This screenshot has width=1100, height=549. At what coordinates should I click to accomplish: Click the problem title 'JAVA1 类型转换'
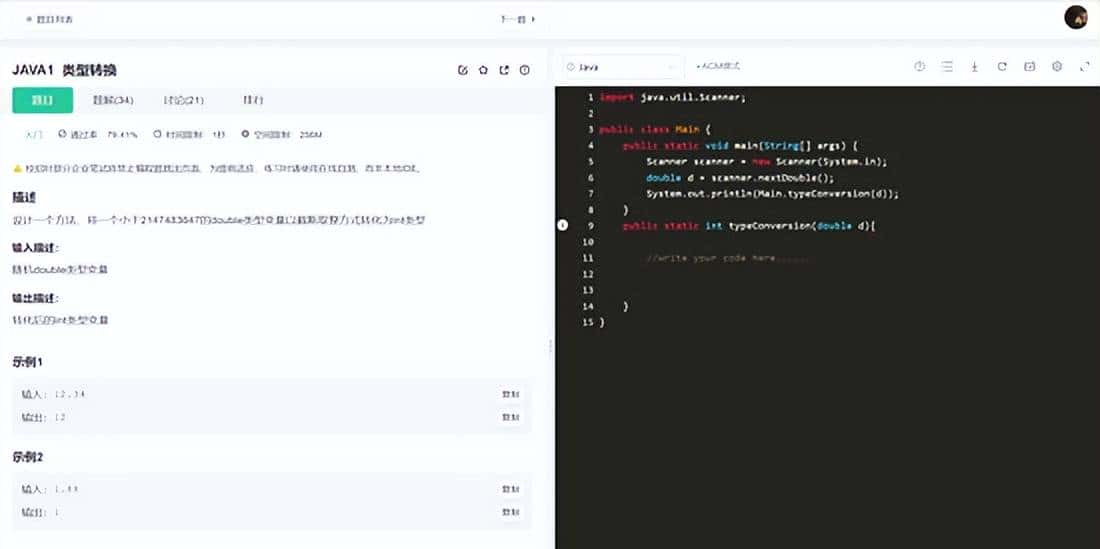[64, 70]
